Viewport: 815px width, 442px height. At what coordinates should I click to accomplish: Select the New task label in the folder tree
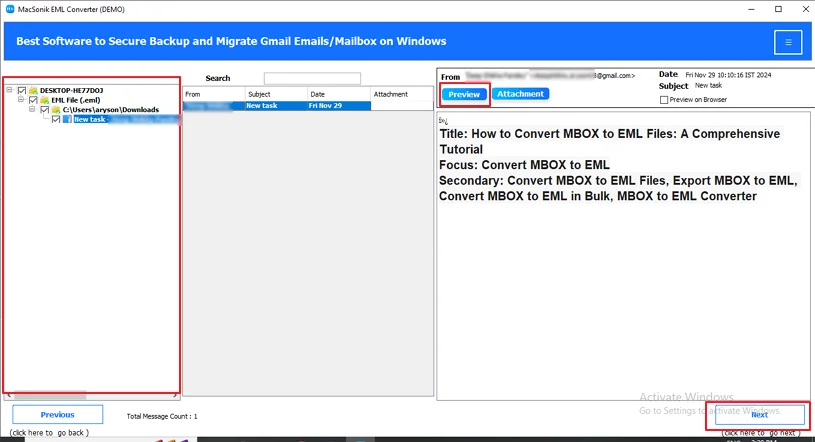tap(89, 120)
